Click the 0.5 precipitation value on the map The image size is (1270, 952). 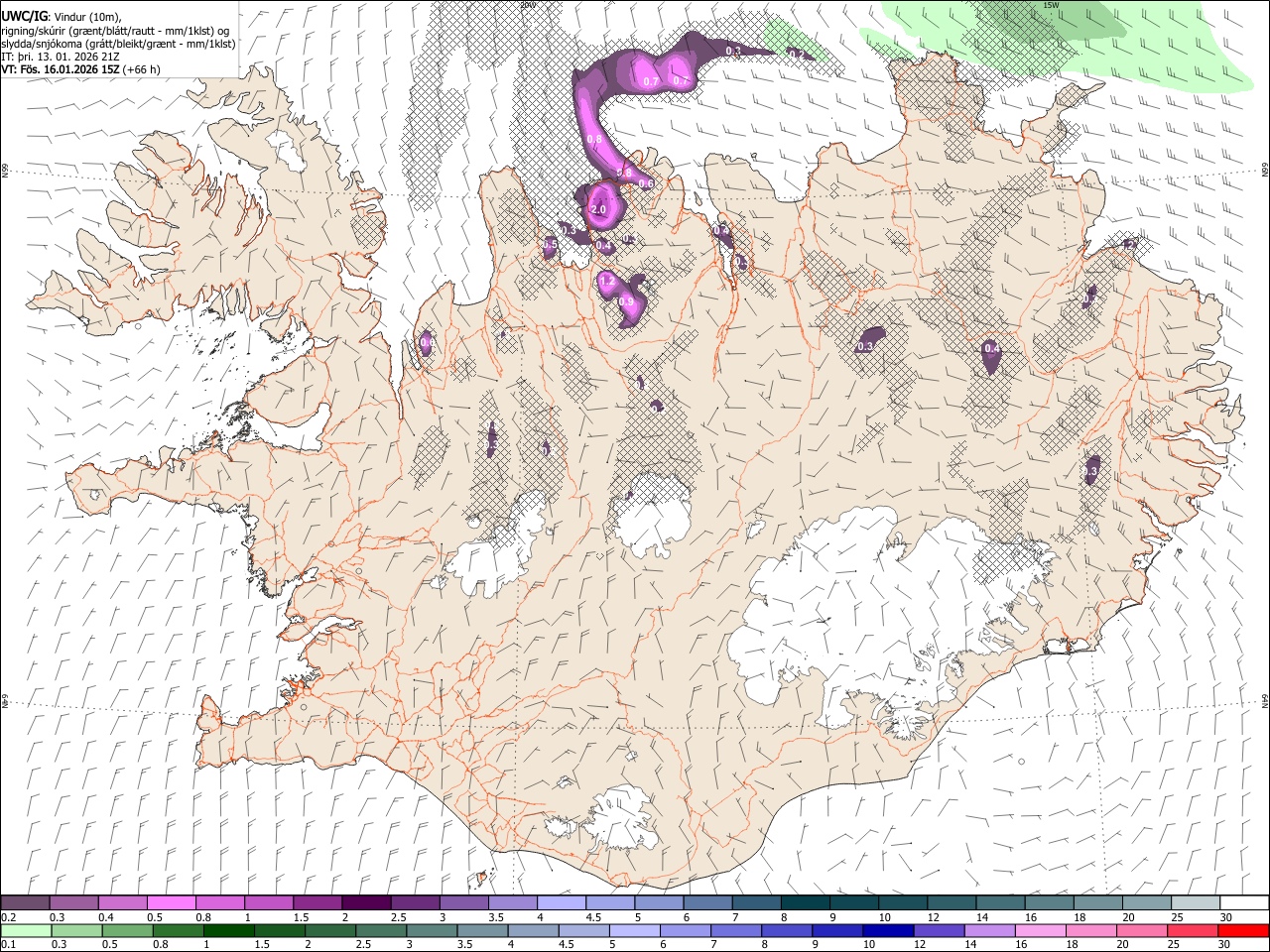pos(550,244)
